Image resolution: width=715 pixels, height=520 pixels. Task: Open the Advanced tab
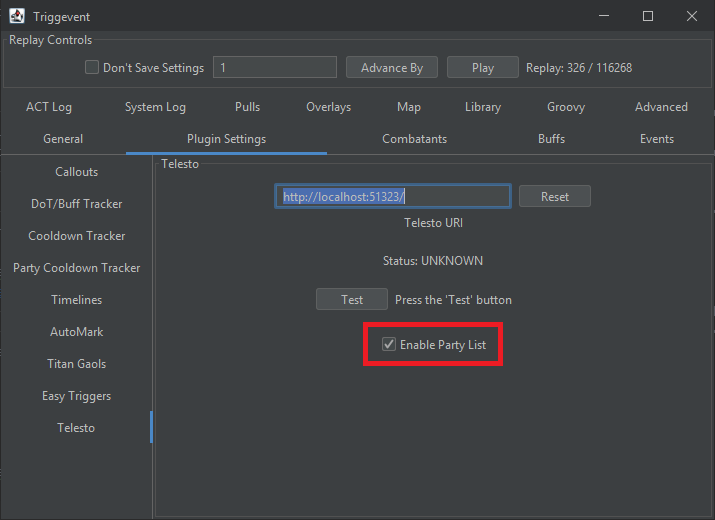(661, 107)
